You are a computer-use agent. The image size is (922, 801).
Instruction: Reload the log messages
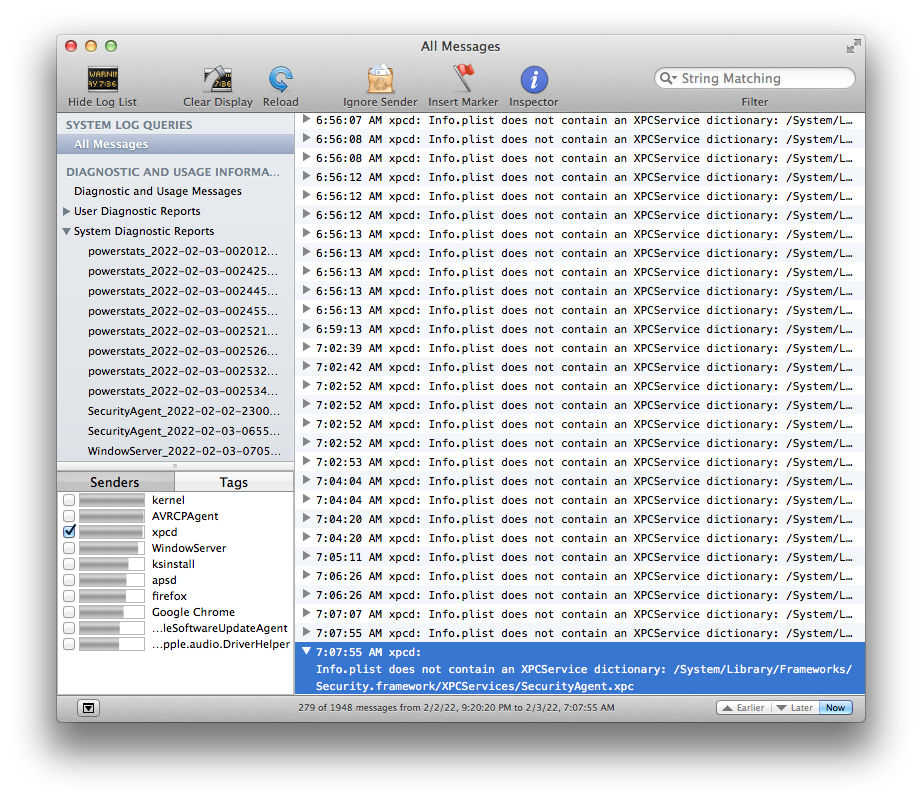click(280, 77)
